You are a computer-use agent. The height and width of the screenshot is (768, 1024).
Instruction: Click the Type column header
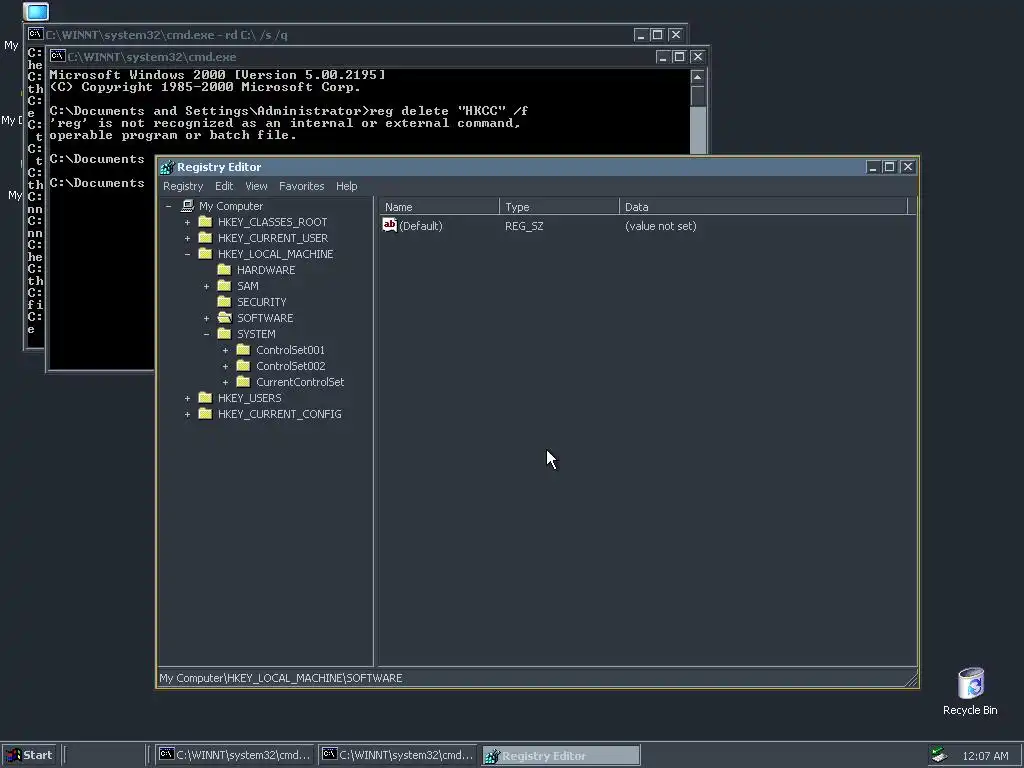(559, 207)
